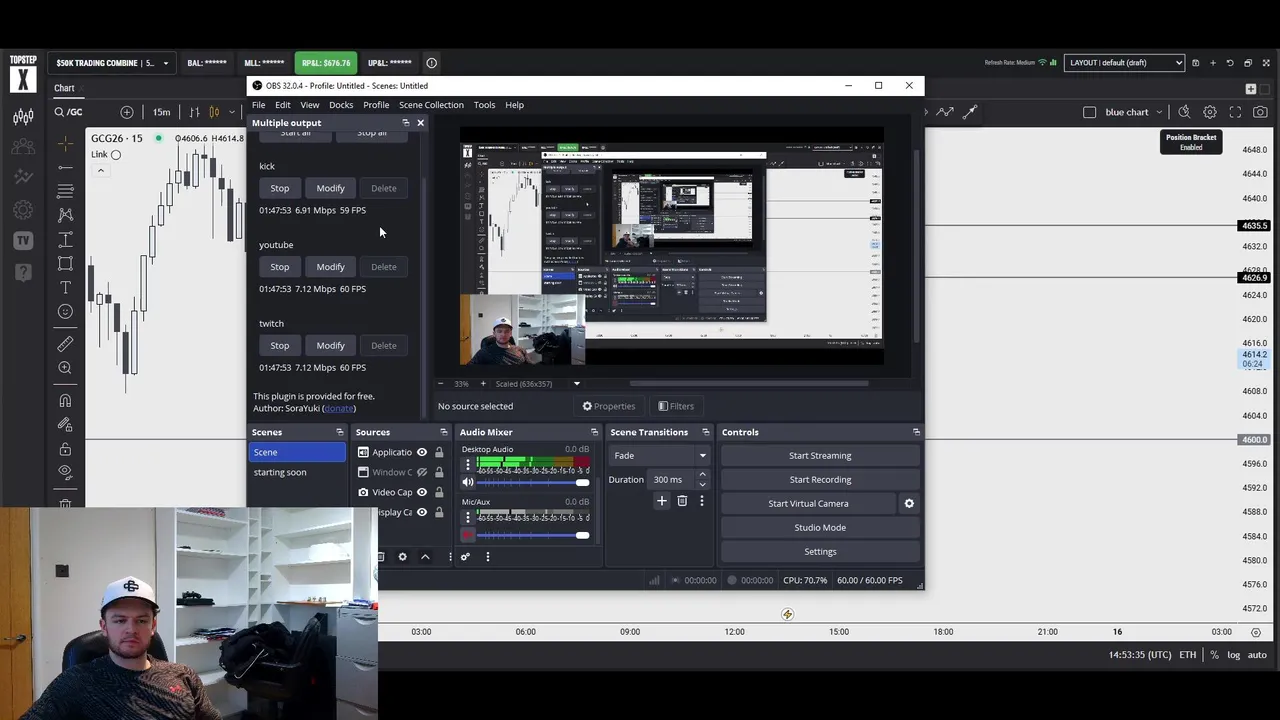
Task: Open the chart type dropdown chevron
Action: click(232, 112)
